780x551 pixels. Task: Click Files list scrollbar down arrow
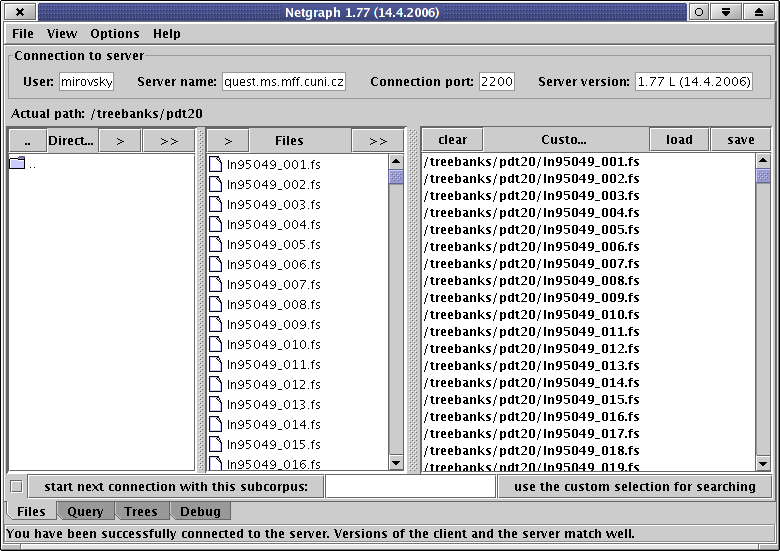(x=396, y=463)
